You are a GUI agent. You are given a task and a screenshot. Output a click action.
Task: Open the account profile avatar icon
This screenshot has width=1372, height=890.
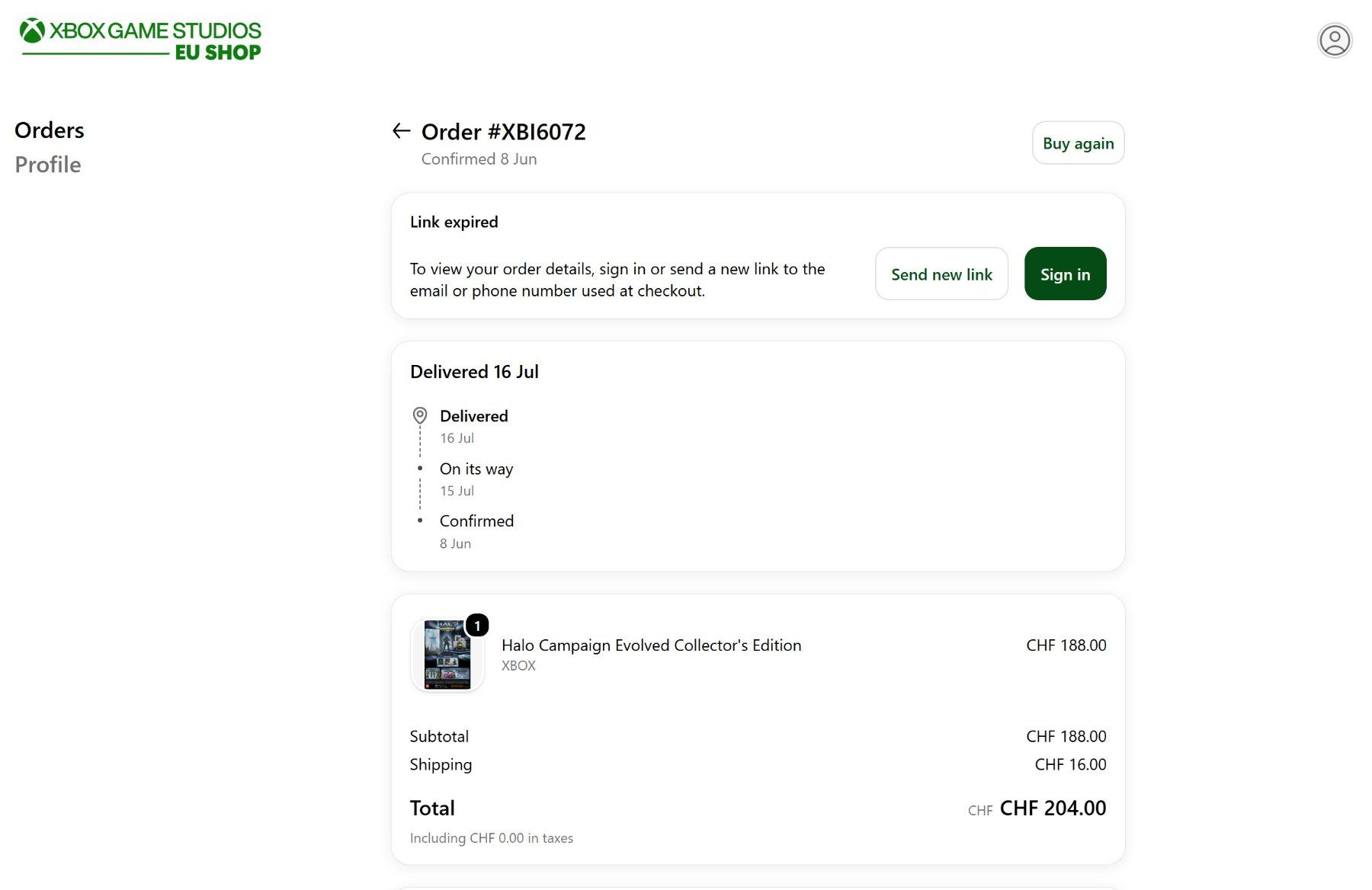(x=1335, y=40)
